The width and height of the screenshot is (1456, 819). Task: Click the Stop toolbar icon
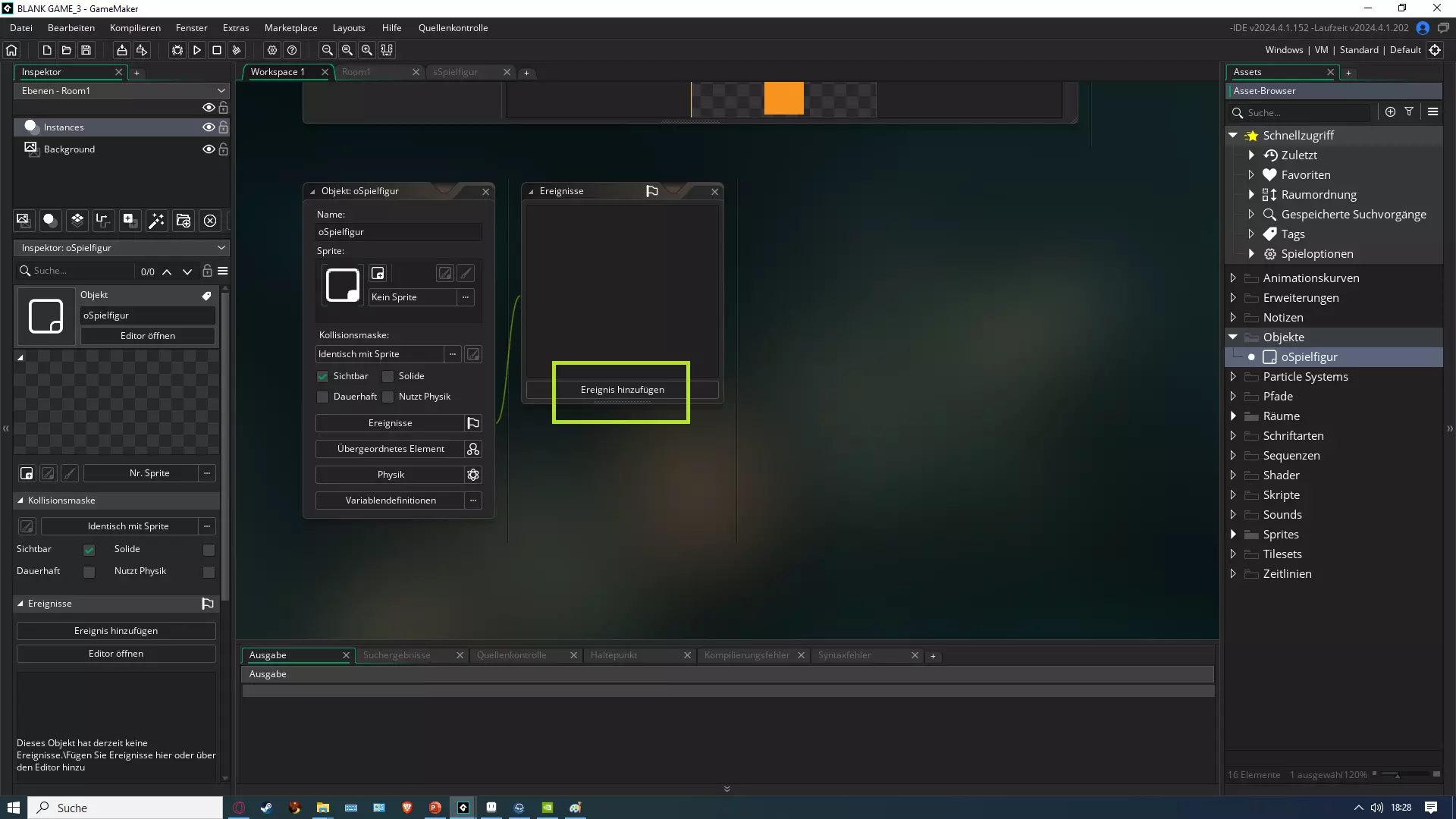(x=217, y=50)
